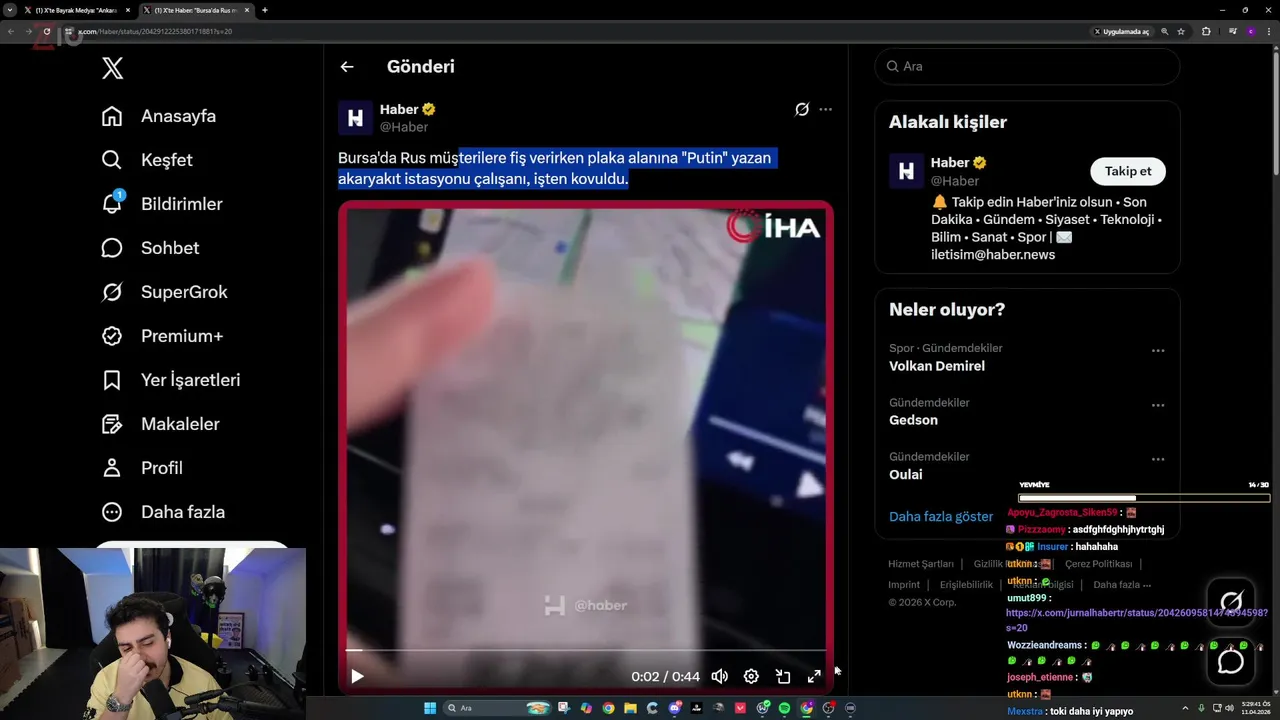Open browser zoom magnifier icon

click(x=1165, y=31)
